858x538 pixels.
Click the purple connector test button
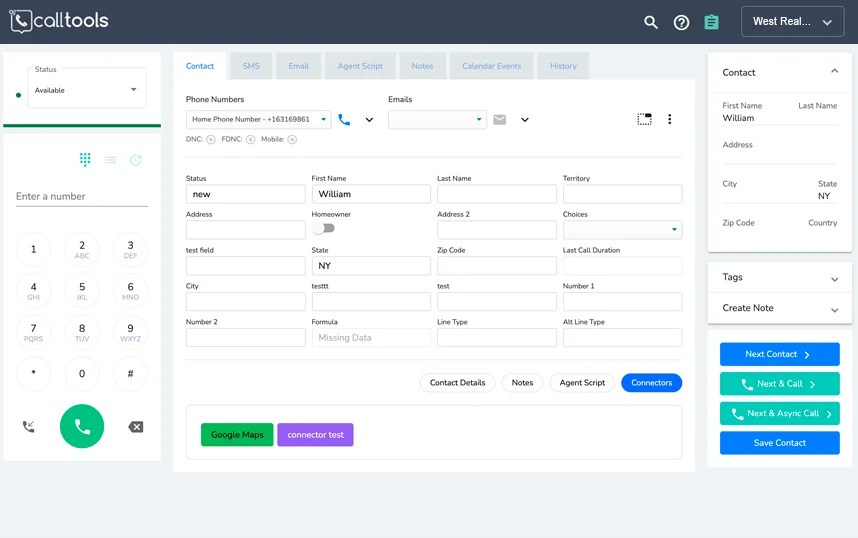click(x=315, y=435)
